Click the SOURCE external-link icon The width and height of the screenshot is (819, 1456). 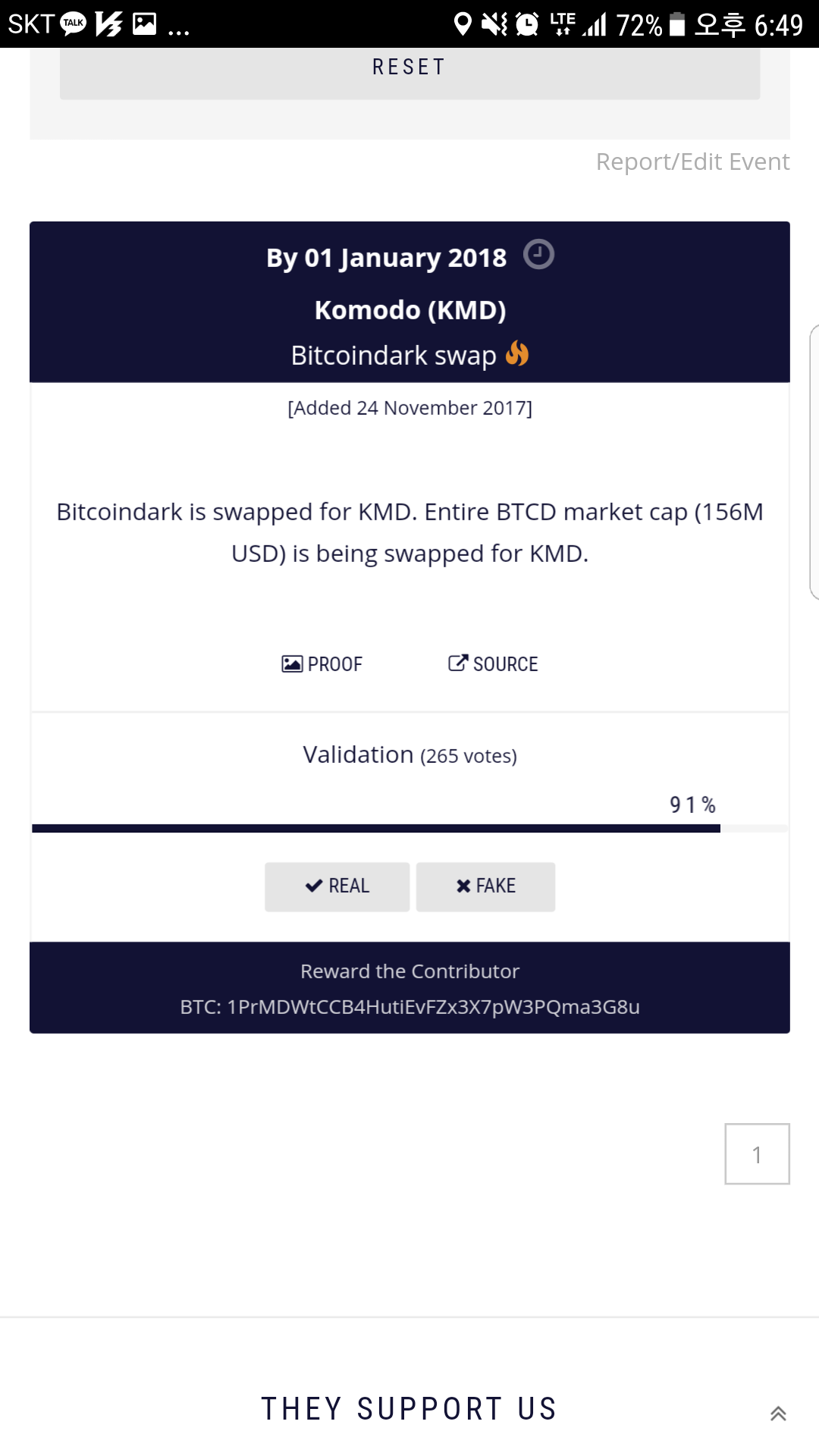point(457,664)
